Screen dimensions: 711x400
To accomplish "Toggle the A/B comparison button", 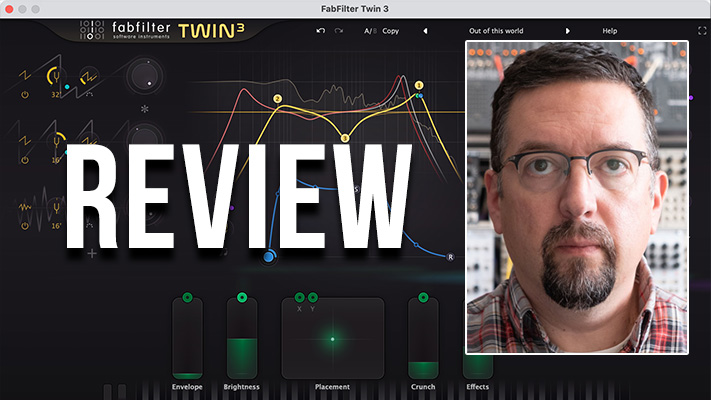I will click(x=369, y=31).
